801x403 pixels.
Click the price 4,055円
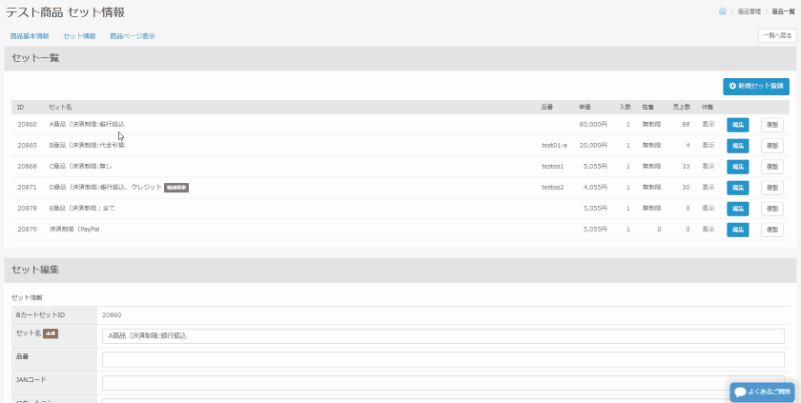pyautogui.click(x=595, y=187)
